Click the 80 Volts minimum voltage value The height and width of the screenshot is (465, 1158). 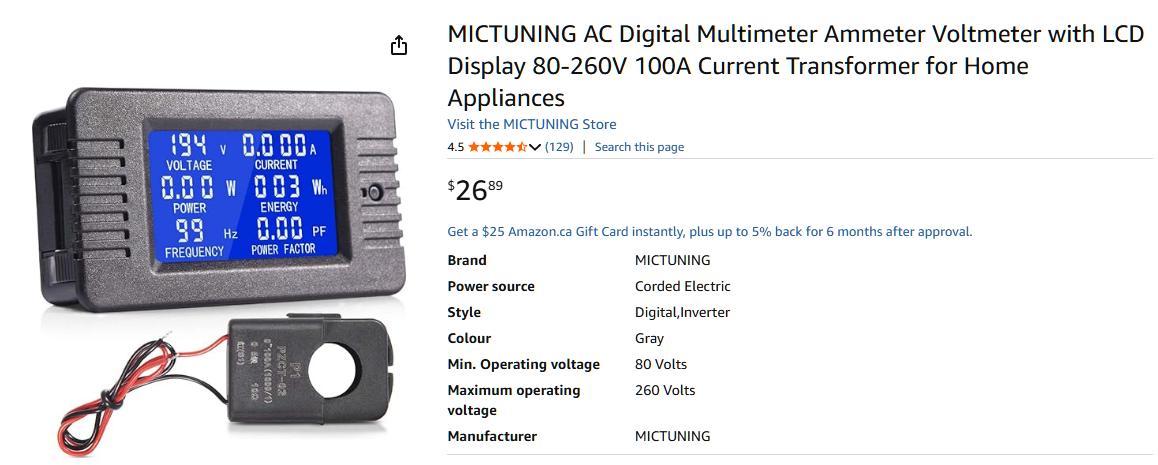[x=660, y=365]
